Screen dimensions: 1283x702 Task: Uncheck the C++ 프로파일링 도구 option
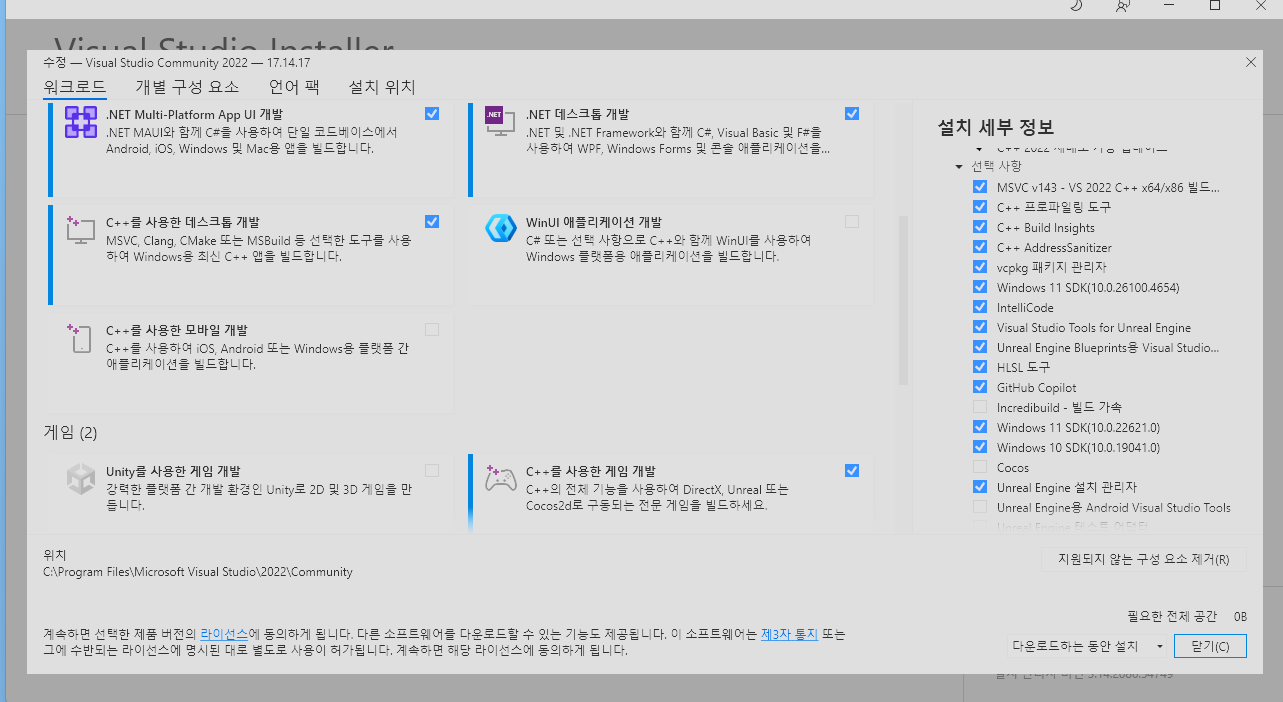coord(979,207)
